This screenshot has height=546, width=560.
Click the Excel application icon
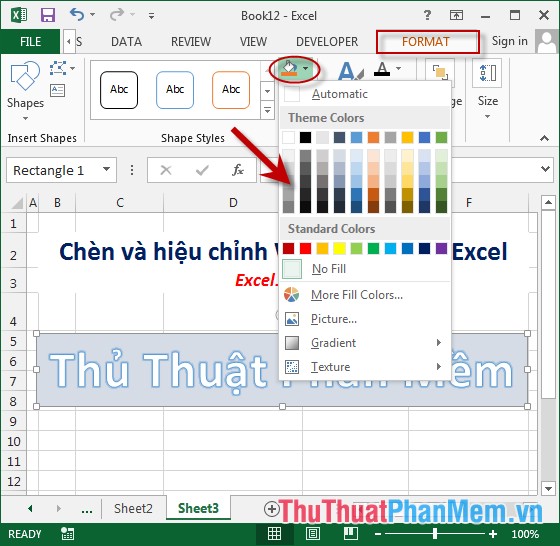tap(19, 15)
